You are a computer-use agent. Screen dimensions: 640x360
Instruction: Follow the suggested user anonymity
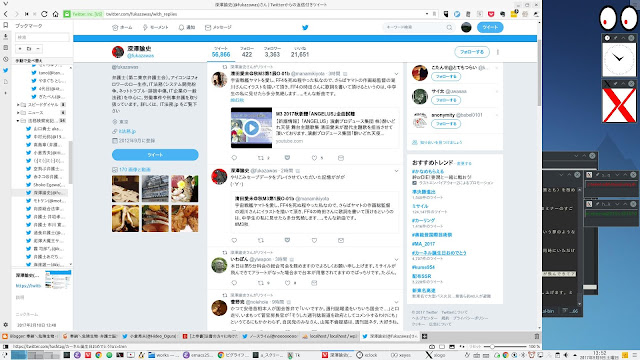point(446,124)
